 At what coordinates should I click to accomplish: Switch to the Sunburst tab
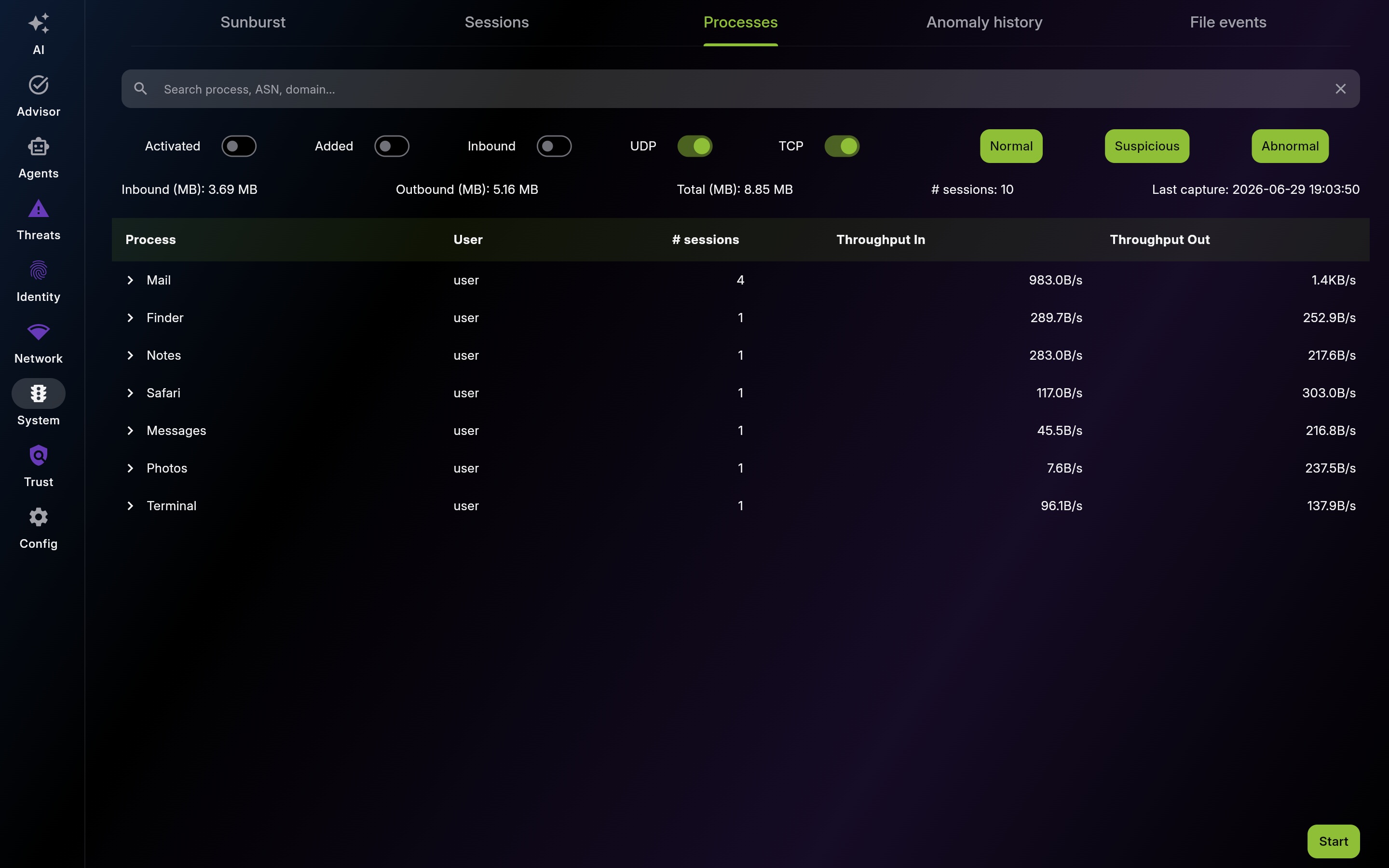click(x=253, y=22)
